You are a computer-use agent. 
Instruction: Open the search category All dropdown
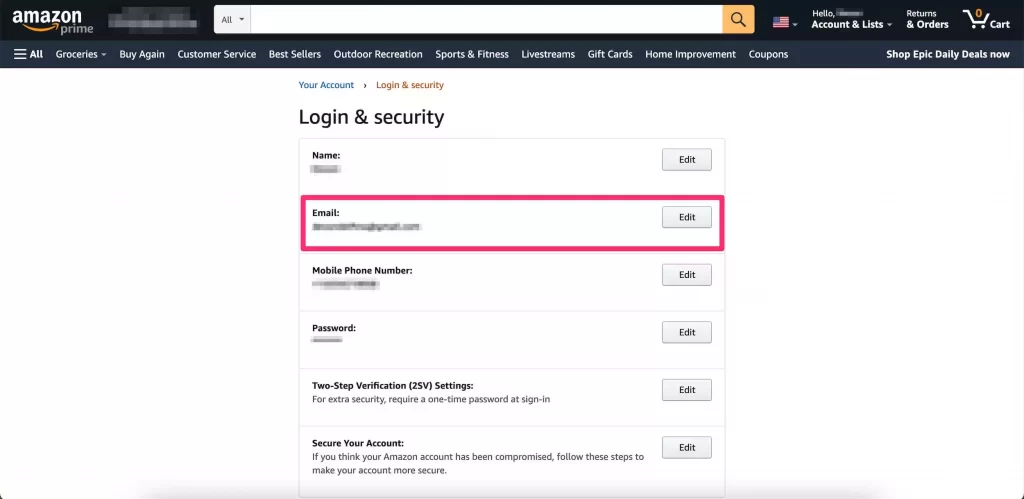click(x=233, y=19)
